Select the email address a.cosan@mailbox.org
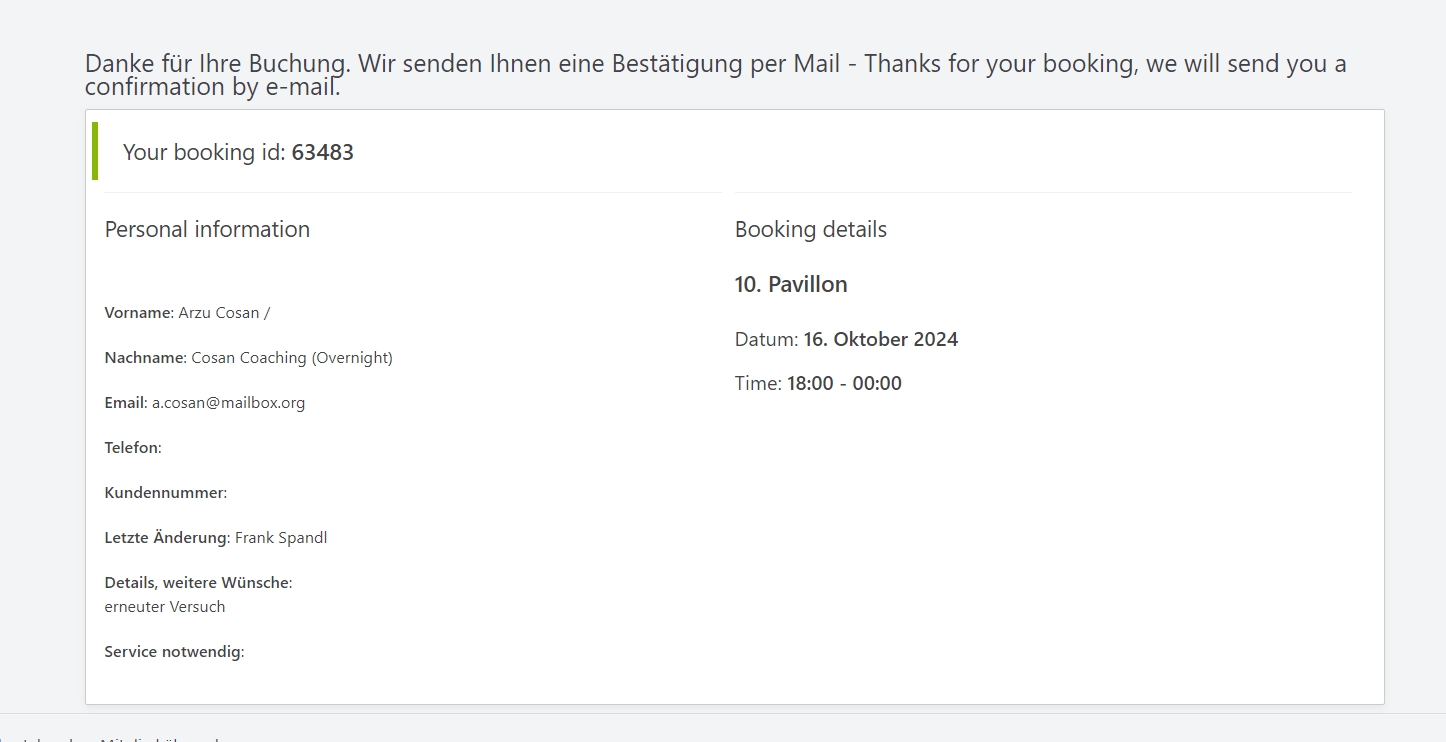This screenshot has height=742, width=1446. click(x=228, y=403)
